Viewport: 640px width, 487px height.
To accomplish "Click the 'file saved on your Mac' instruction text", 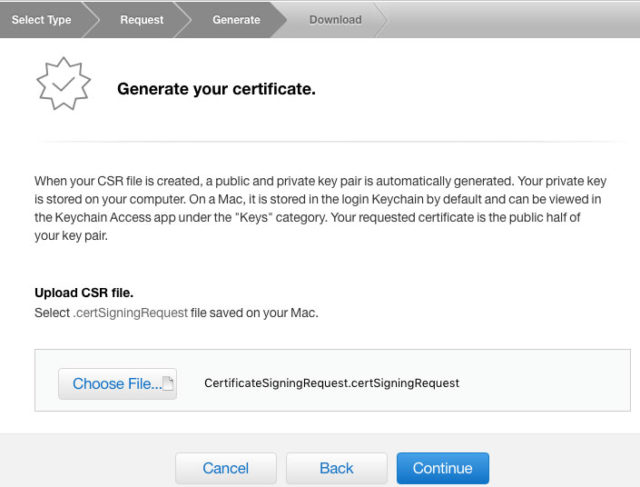I will [254, 313].
